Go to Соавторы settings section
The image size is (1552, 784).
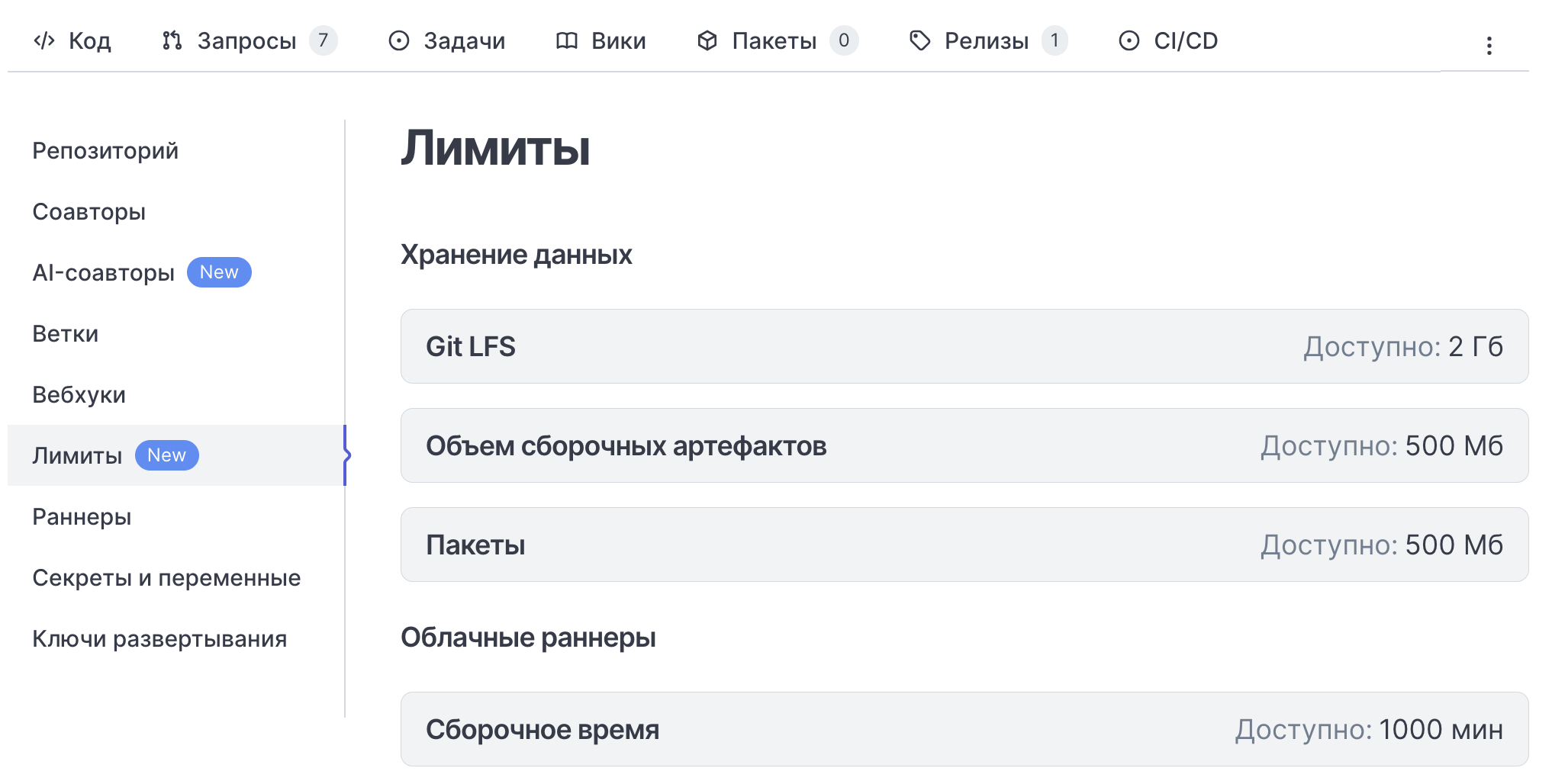(x=89, y=212)
